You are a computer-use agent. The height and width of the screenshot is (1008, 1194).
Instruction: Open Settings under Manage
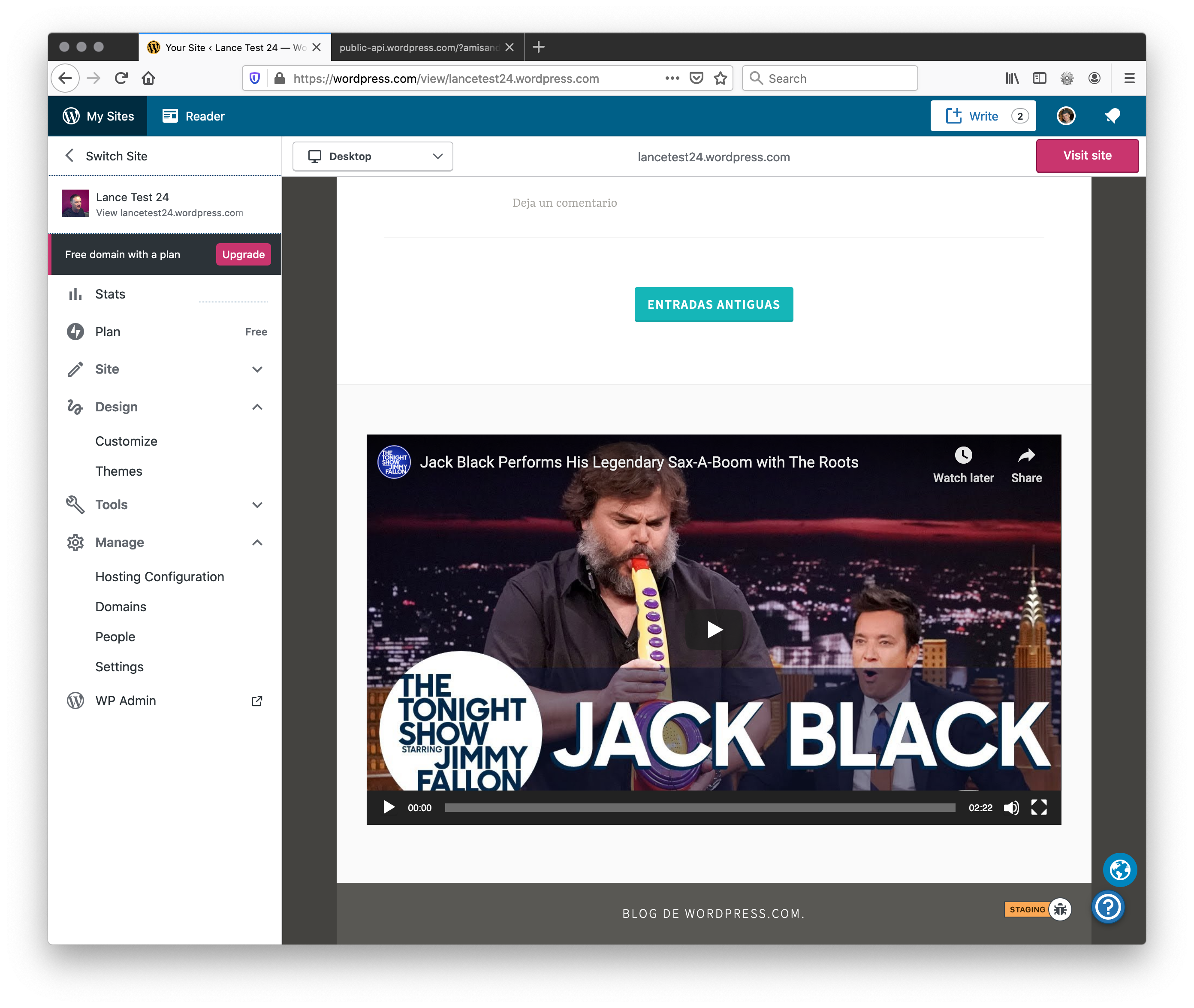119,667
